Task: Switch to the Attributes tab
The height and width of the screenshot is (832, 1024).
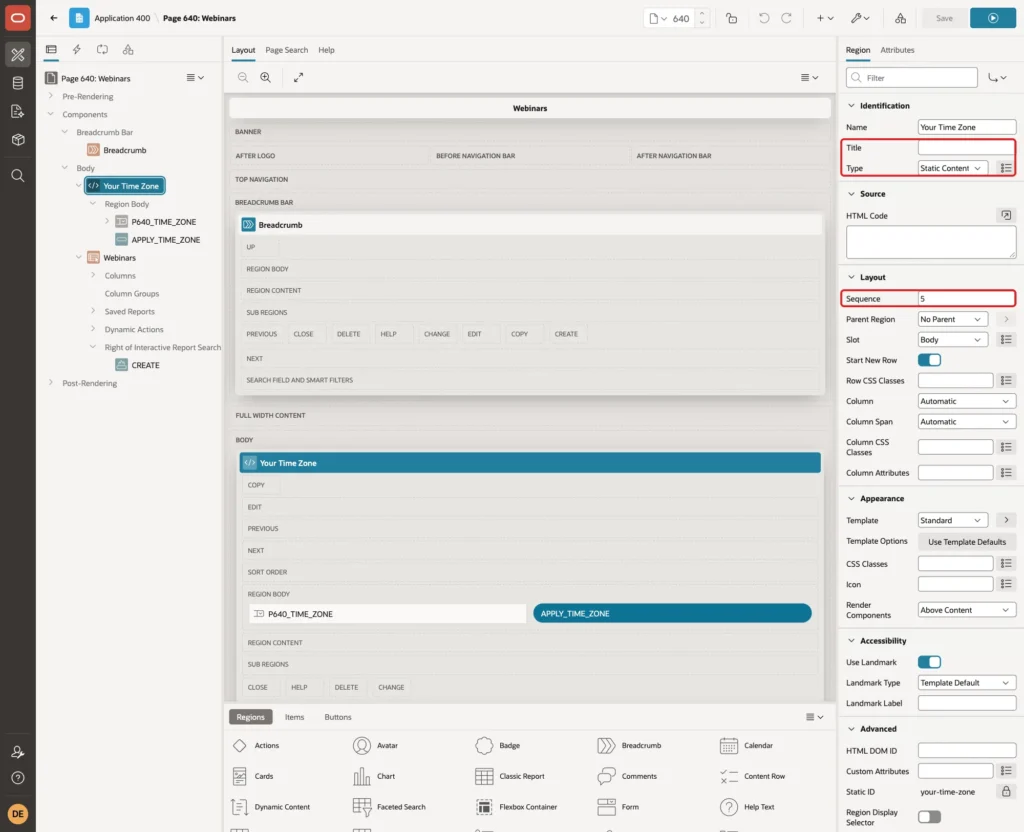Action: click(897, 50)
